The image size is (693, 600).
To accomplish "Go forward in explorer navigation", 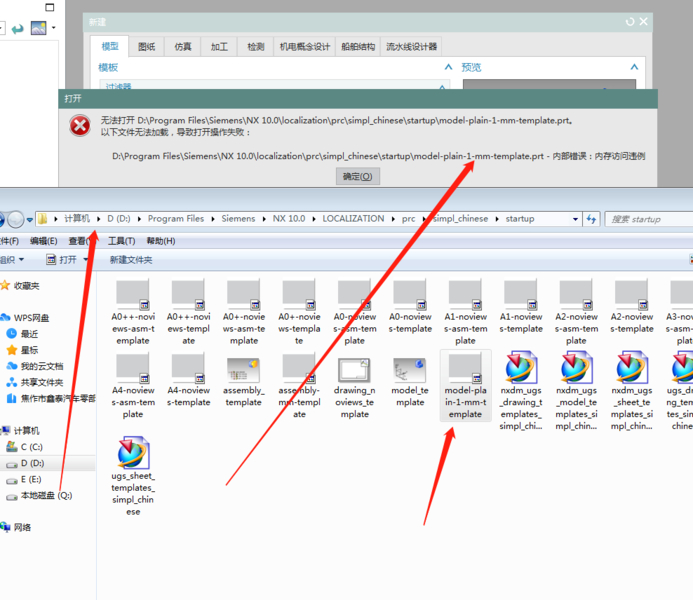I will [15, 219].
